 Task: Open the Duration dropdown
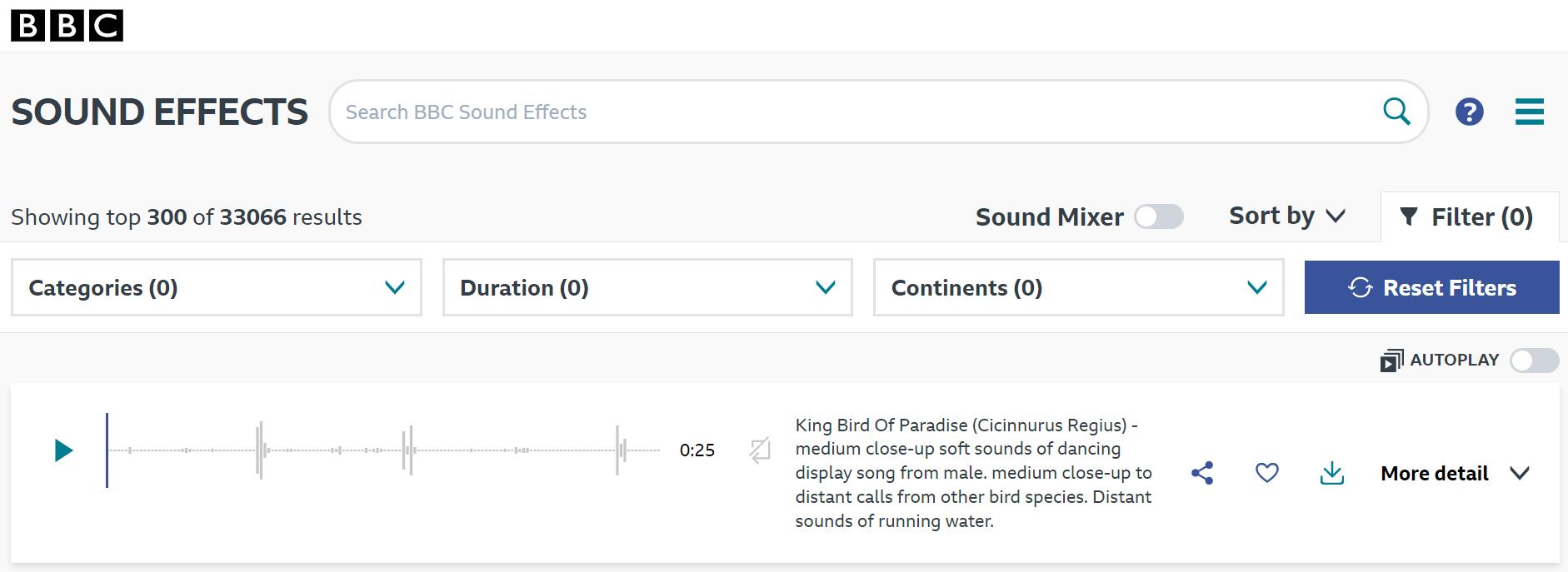pos(647,287)
